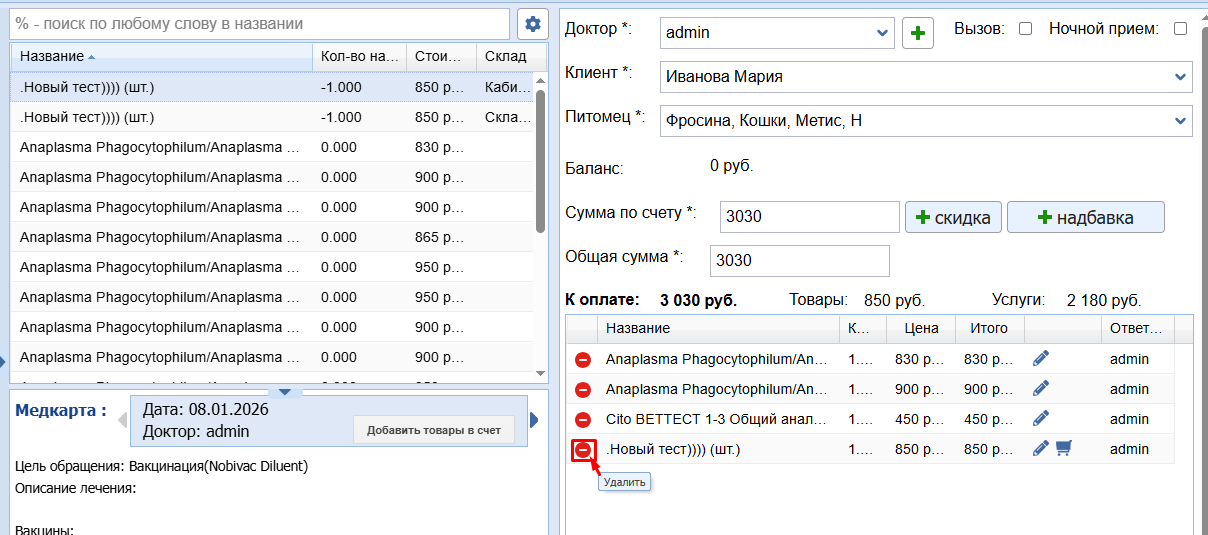Go to next medical card record arrow
Viewport: 1208px width, 535px height.
534,419
